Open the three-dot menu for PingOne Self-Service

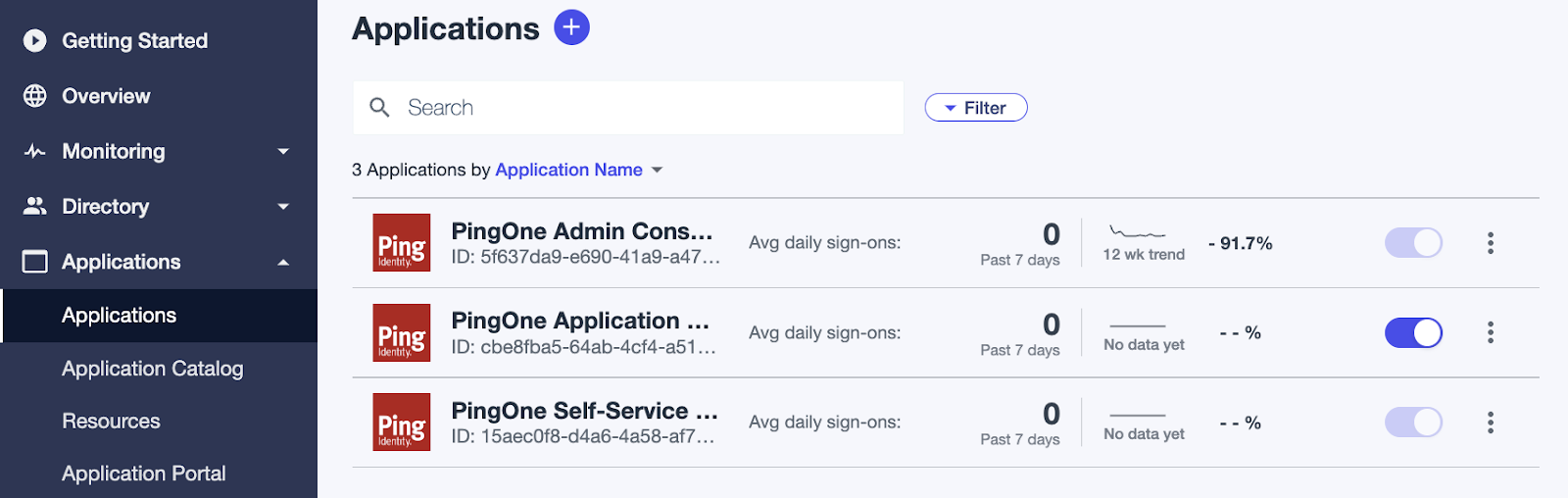tap(1490, 423)
